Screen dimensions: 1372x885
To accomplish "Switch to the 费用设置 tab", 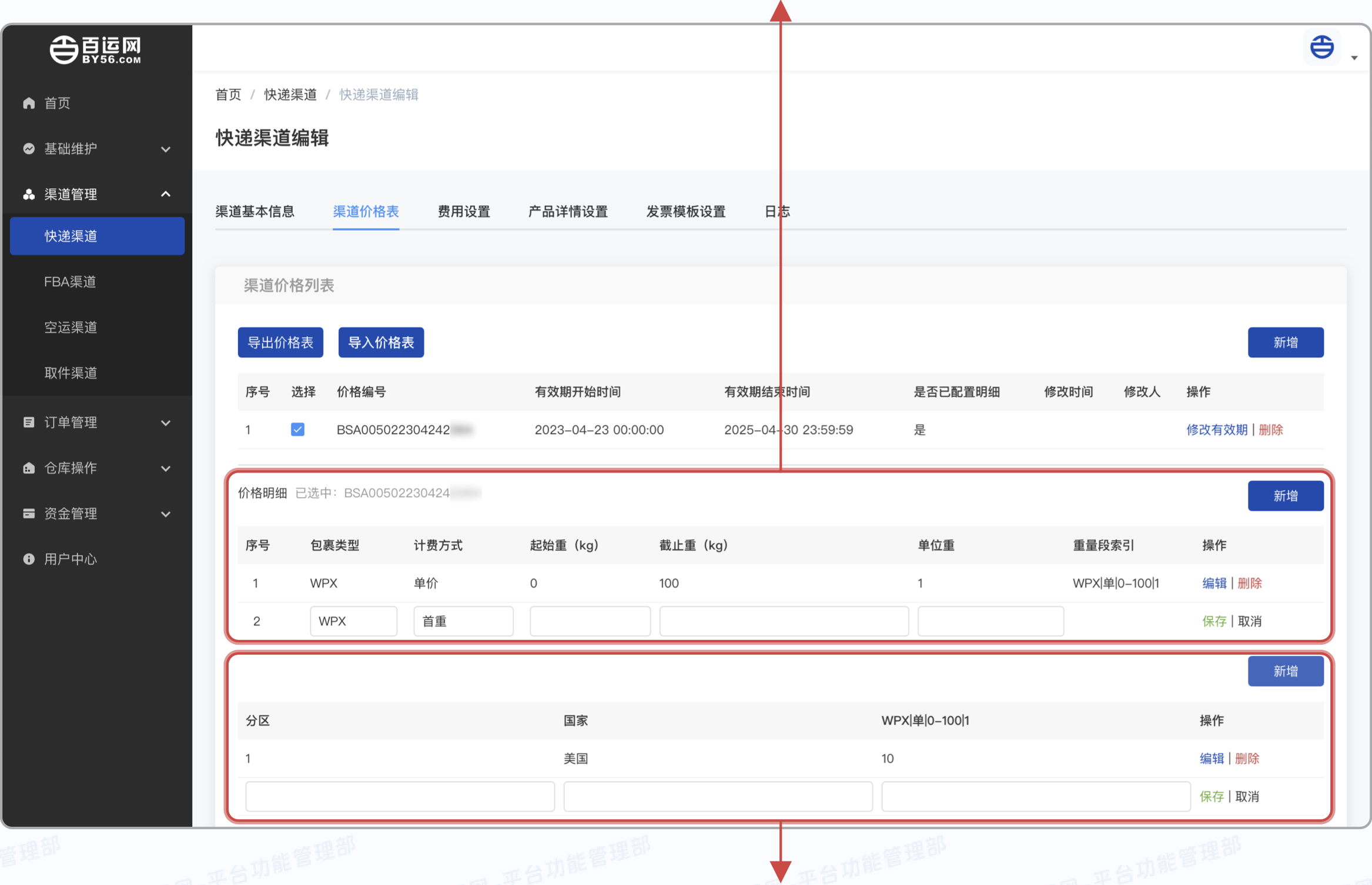I will (x=464, y=212).
